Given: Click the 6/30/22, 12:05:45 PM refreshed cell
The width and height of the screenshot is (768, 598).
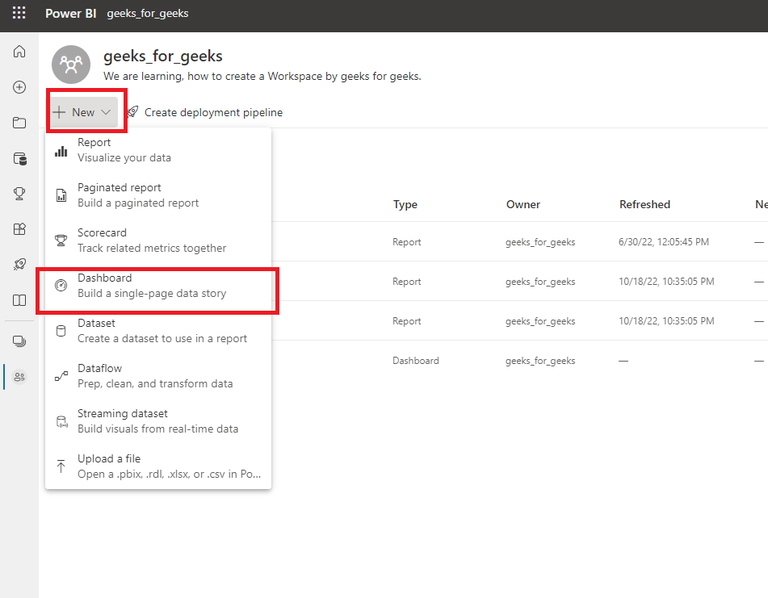Looking at the screenshot, I should tap(663, 242).
